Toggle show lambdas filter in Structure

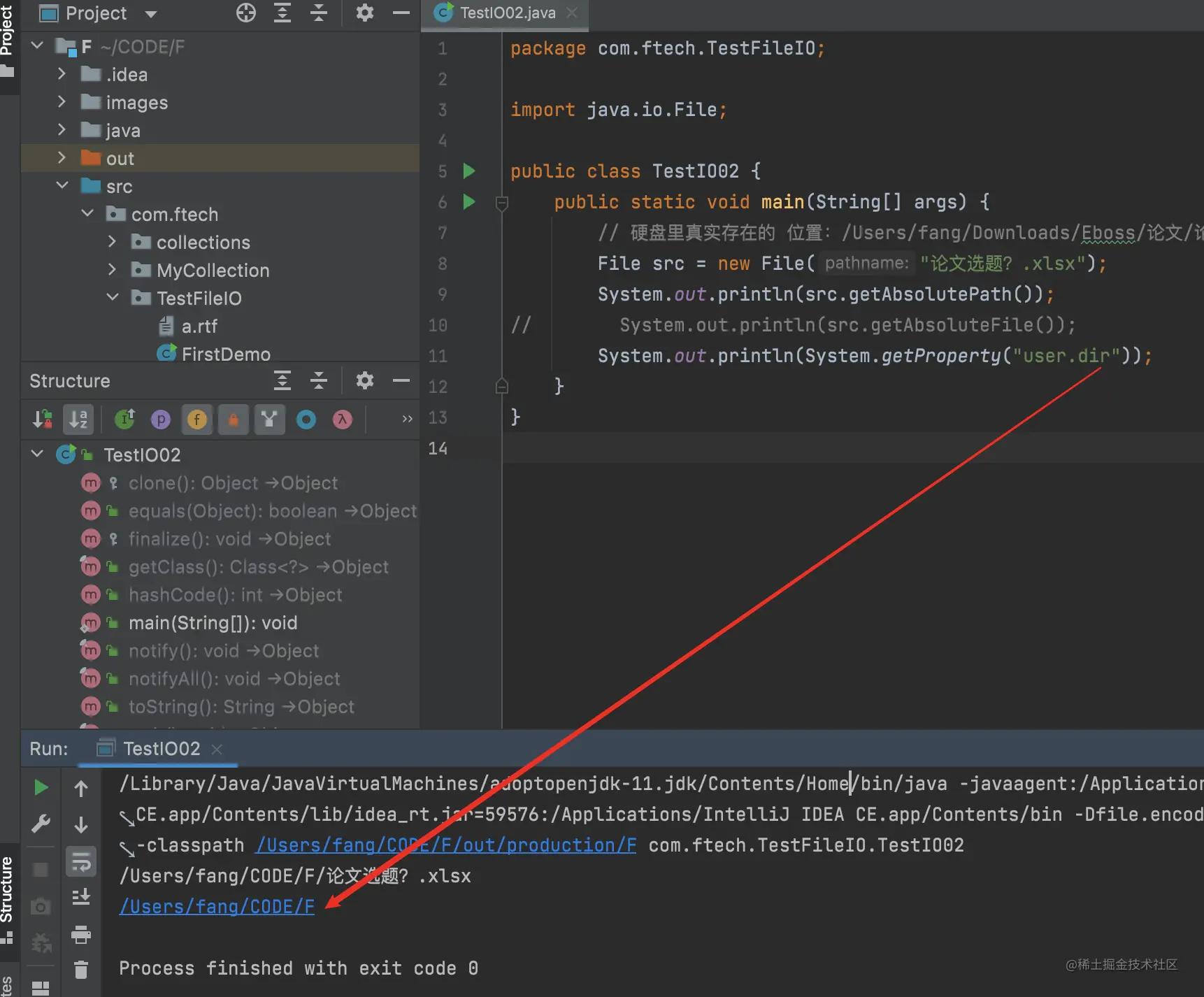(x=343, y=419)
